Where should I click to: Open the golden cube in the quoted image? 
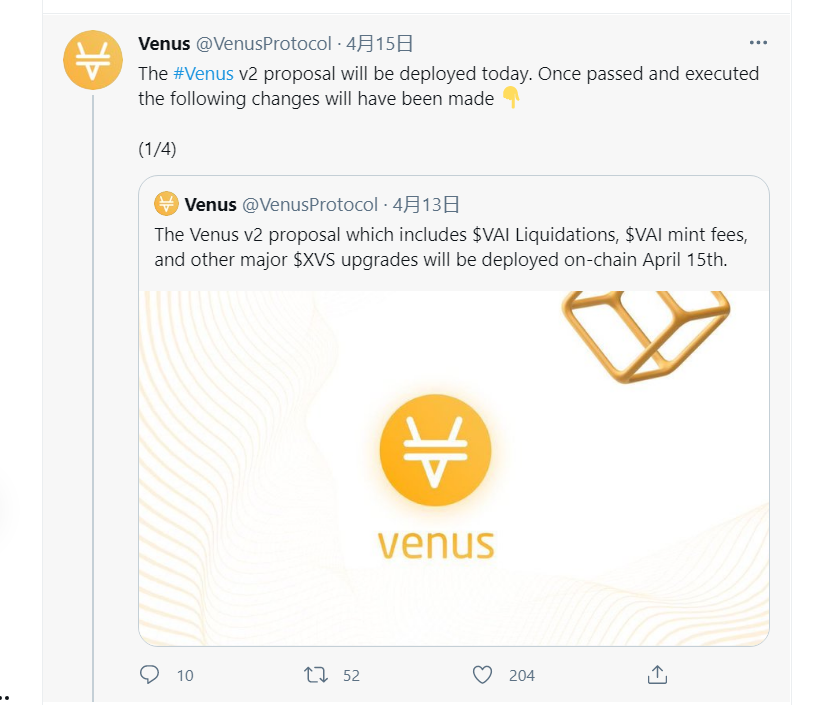[x=645, y=335]
